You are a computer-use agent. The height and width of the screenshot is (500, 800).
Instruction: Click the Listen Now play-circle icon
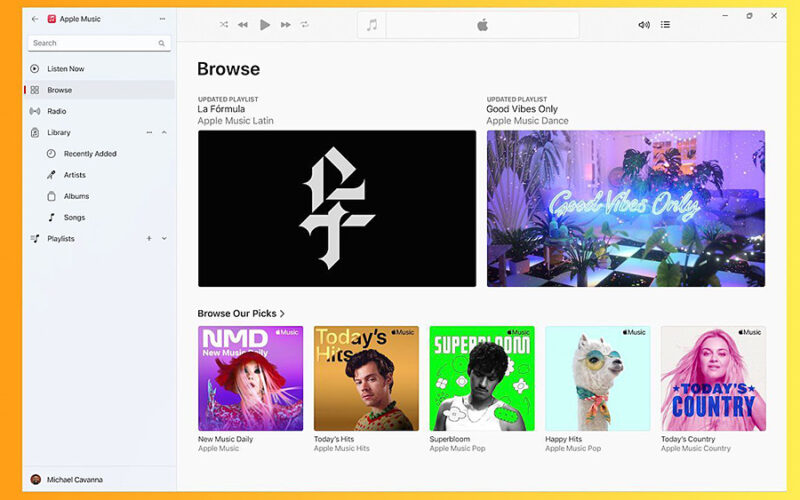point(35,68)
